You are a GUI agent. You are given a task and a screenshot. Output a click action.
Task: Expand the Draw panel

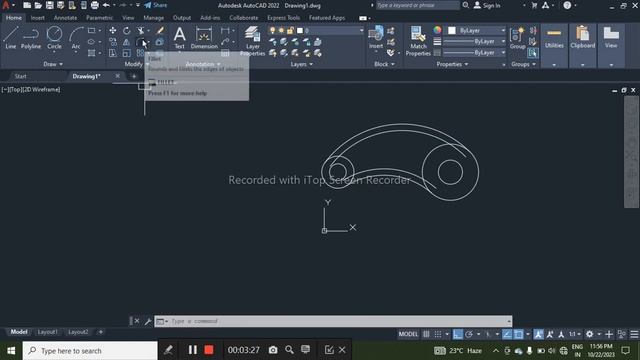click(x=53, y=64)
